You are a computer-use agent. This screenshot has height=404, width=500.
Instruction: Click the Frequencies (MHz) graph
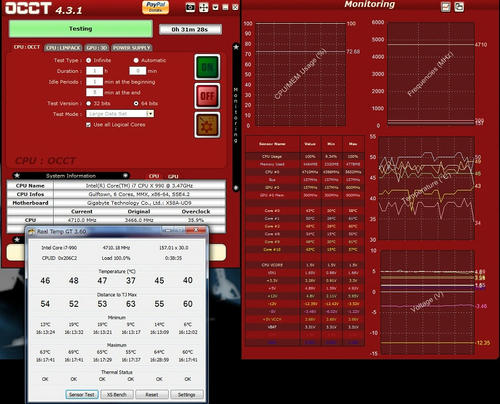[x=431, y=74]
